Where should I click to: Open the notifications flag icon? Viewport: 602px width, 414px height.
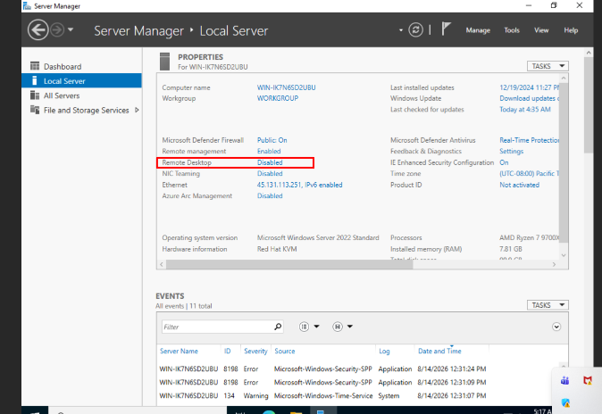coord(445,29)
